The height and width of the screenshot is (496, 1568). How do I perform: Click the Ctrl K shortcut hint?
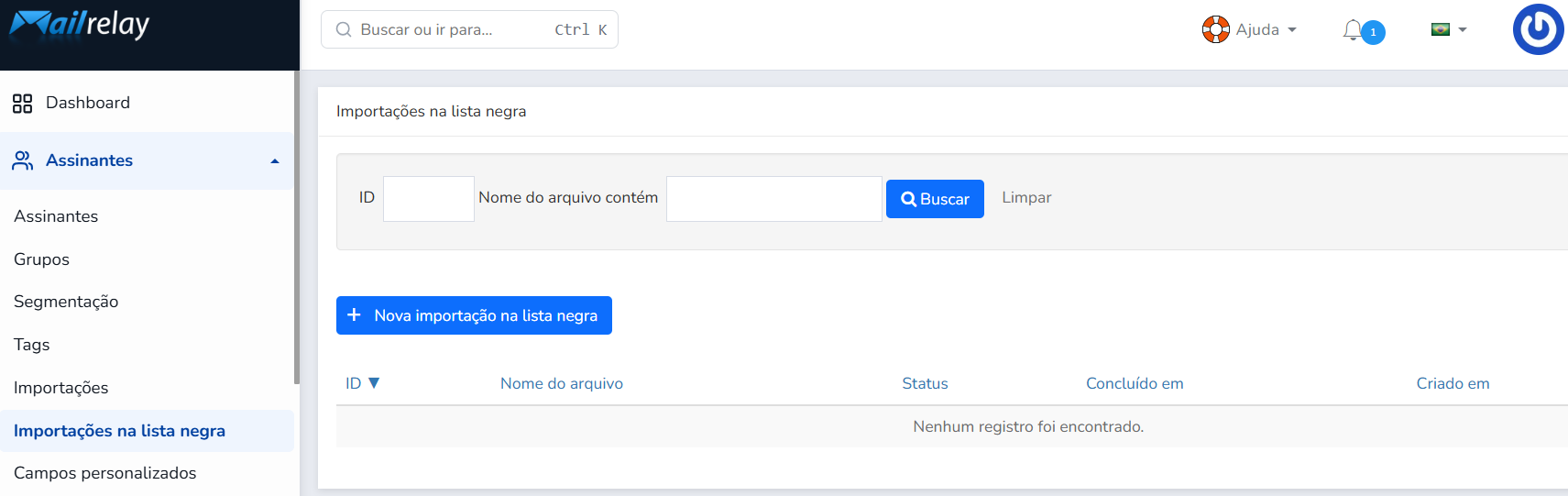pos(581,29)
